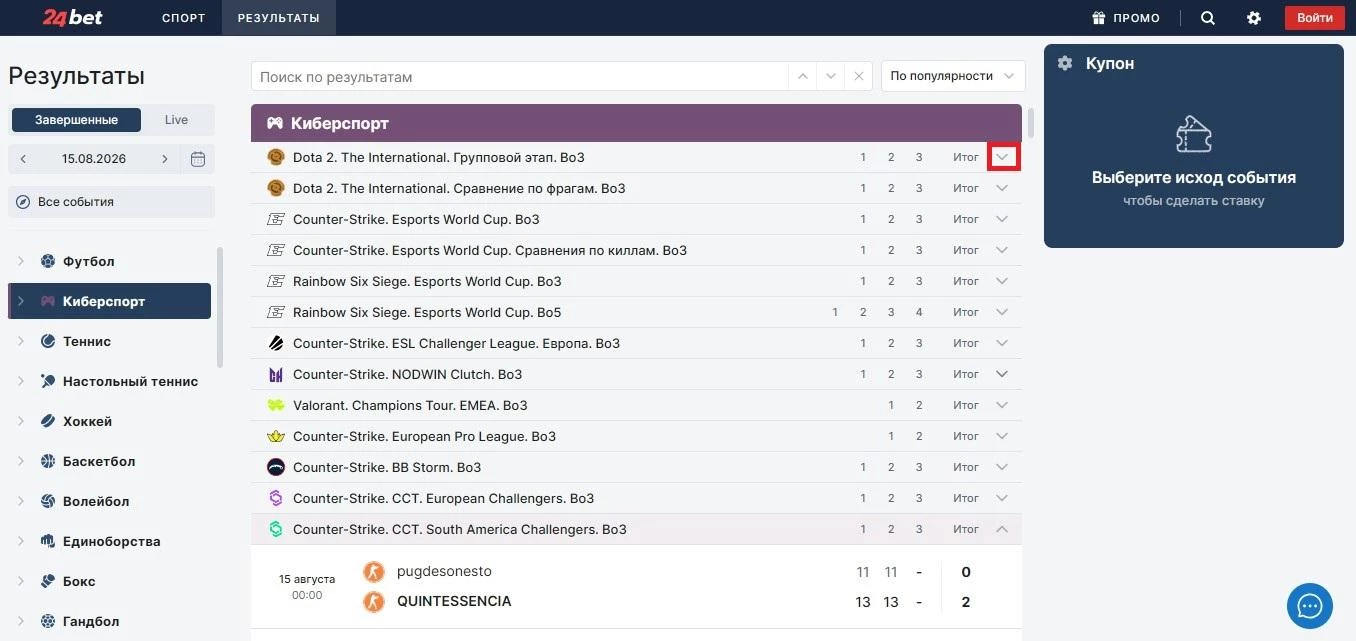Switch to Завершенные results toggle
Image resolution: width=1356 pixels, height=641 pixels.
pos(76,120)
